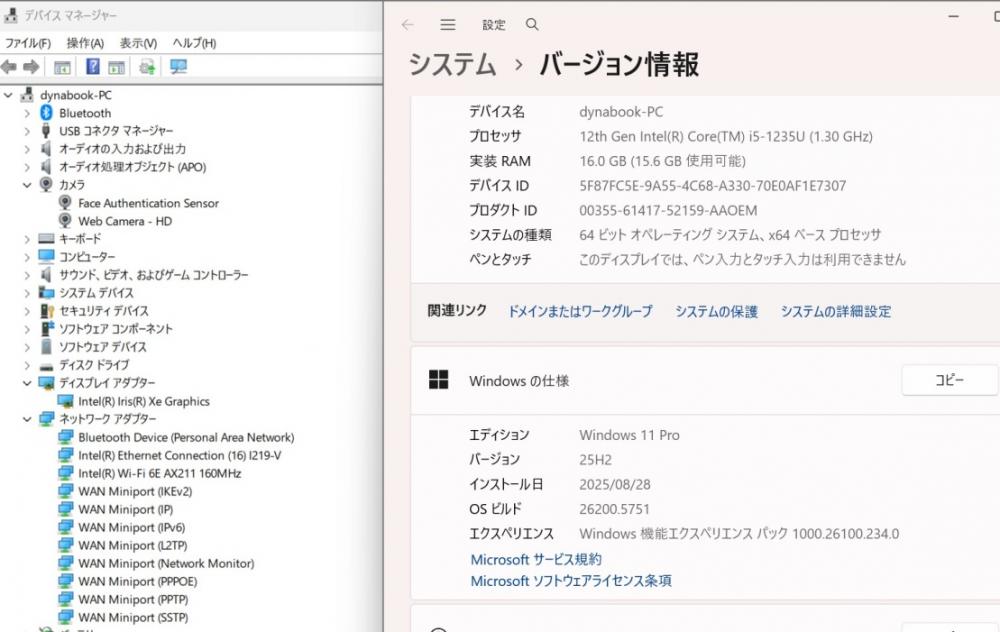Click the コピー button for Windows specs
This screenshot has height=632, width=1000.
[949, 381]
